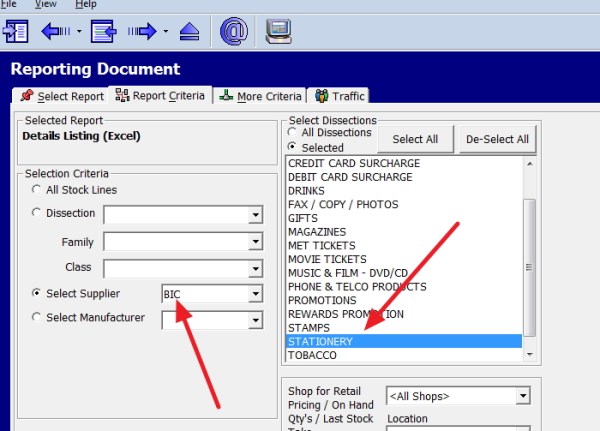The height and width of the screenshot is (431, 600).
Task: Click the Select All button
Action: pos(416,139)
